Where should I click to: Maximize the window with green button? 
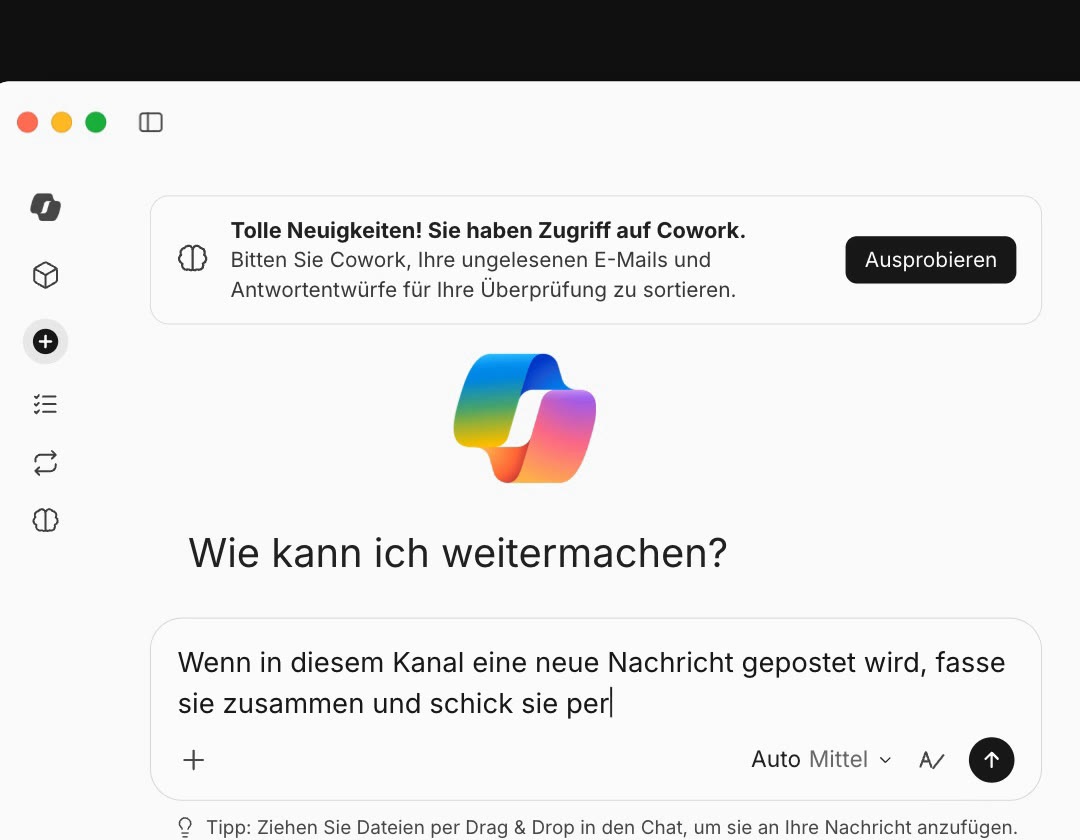(96, 123)
